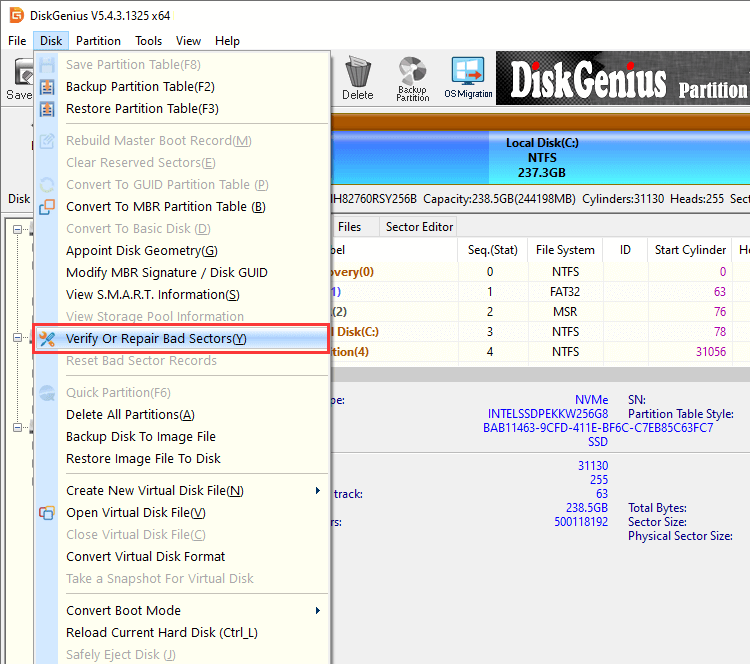This screenshot has height=664, width=750.
Task: Click the Restore Partition Table menu icon
Action: click(47, 109)
